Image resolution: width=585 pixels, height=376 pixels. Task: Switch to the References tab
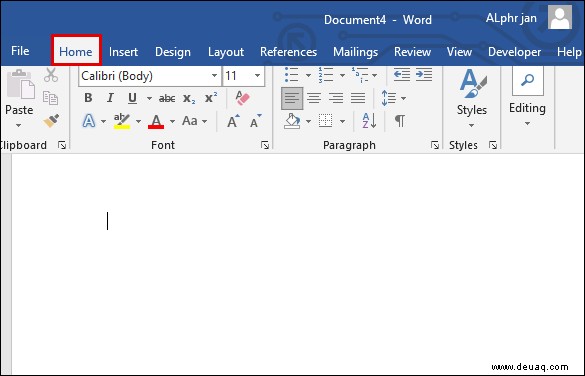tap(288, 52)
